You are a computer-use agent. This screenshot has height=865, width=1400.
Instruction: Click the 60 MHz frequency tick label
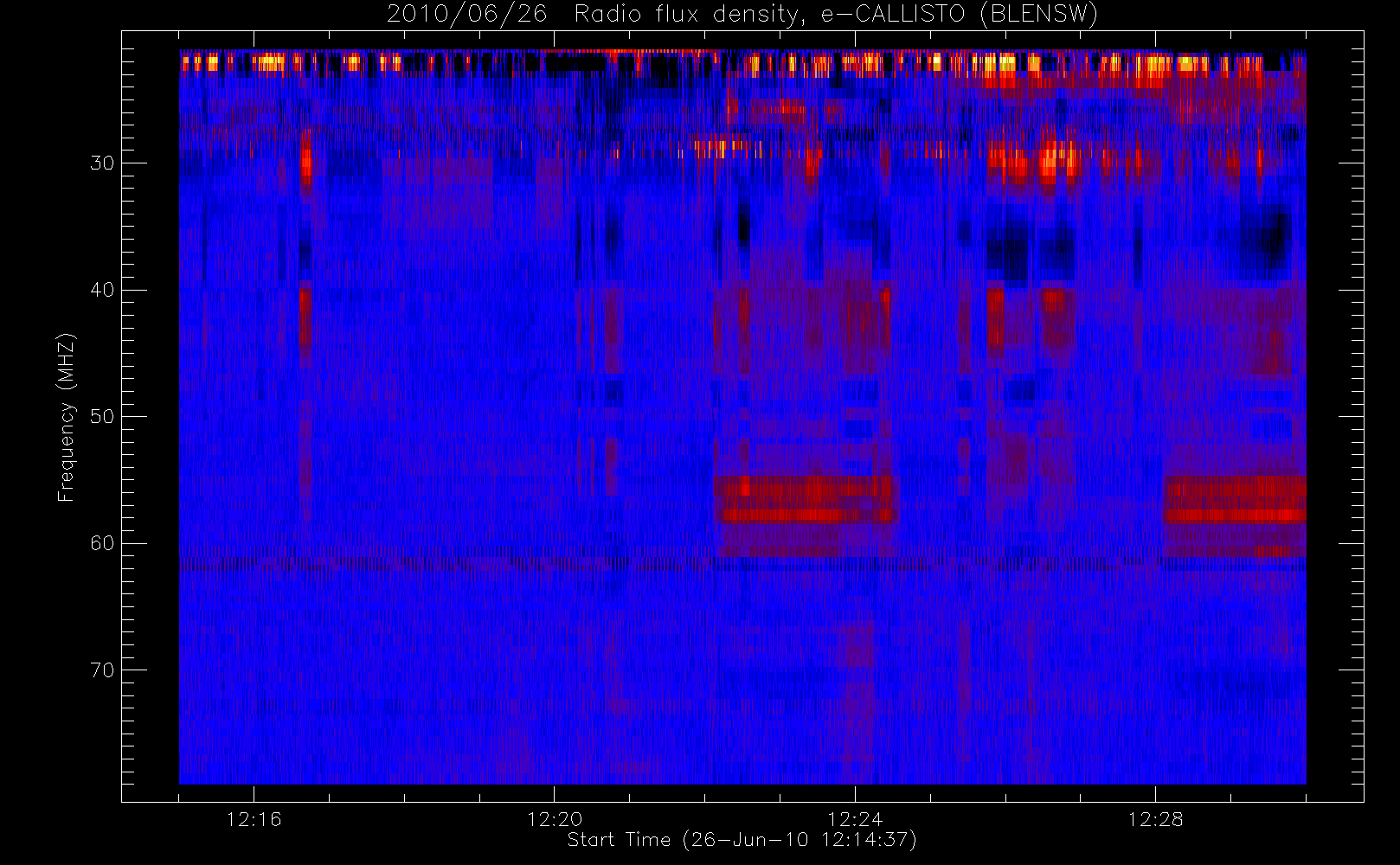pyautogui.click(x=102, y=543)
